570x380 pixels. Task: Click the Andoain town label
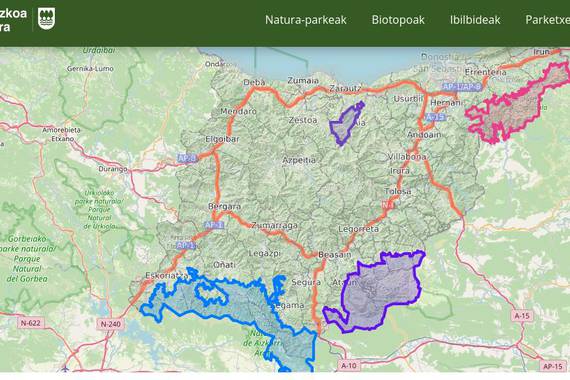pyautogui.click(x=424, y=135)
